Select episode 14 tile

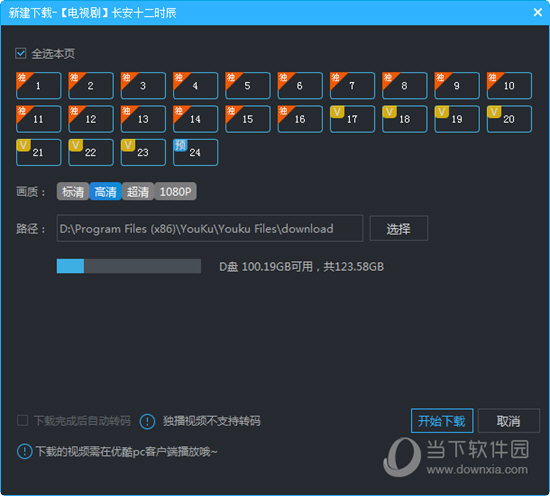tap(195, 119)
